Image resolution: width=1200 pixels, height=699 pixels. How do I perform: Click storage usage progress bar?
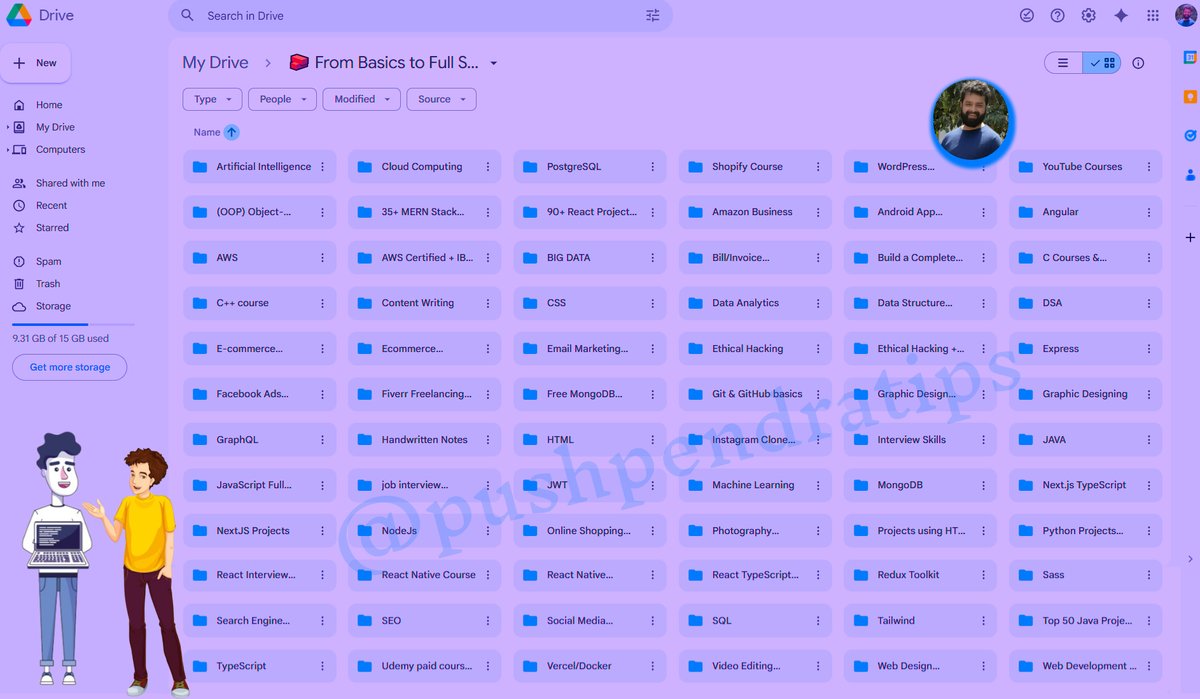[73, 325]
